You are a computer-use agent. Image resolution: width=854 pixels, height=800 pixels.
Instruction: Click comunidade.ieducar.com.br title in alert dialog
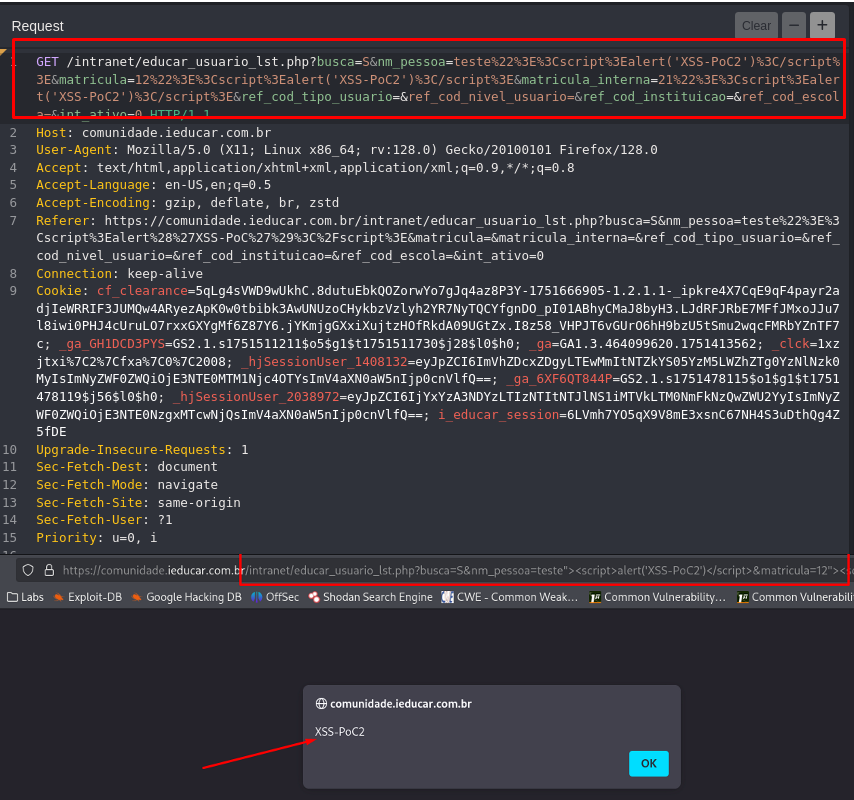coord(401,704)
